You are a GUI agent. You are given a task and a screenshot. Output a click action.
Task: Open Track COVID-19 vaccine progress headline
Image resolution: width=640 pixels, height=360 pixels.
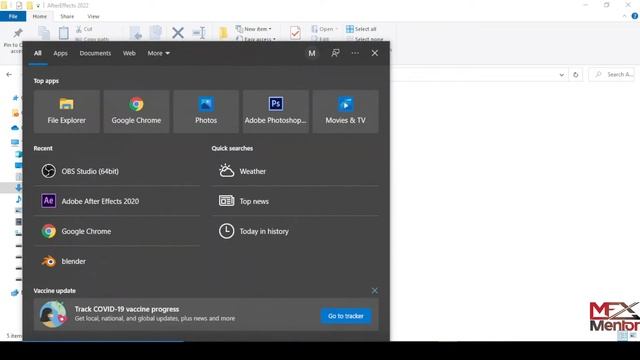point(127,309)
